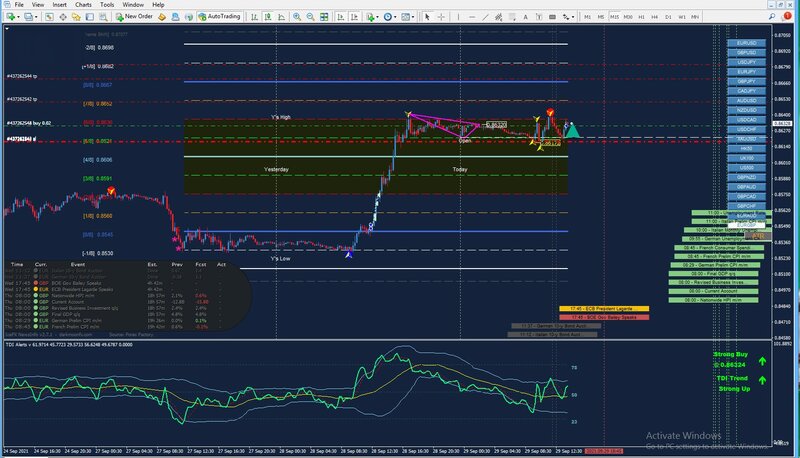
Task: Toggle the Market Watch panel icon
Action: (49, 17)
